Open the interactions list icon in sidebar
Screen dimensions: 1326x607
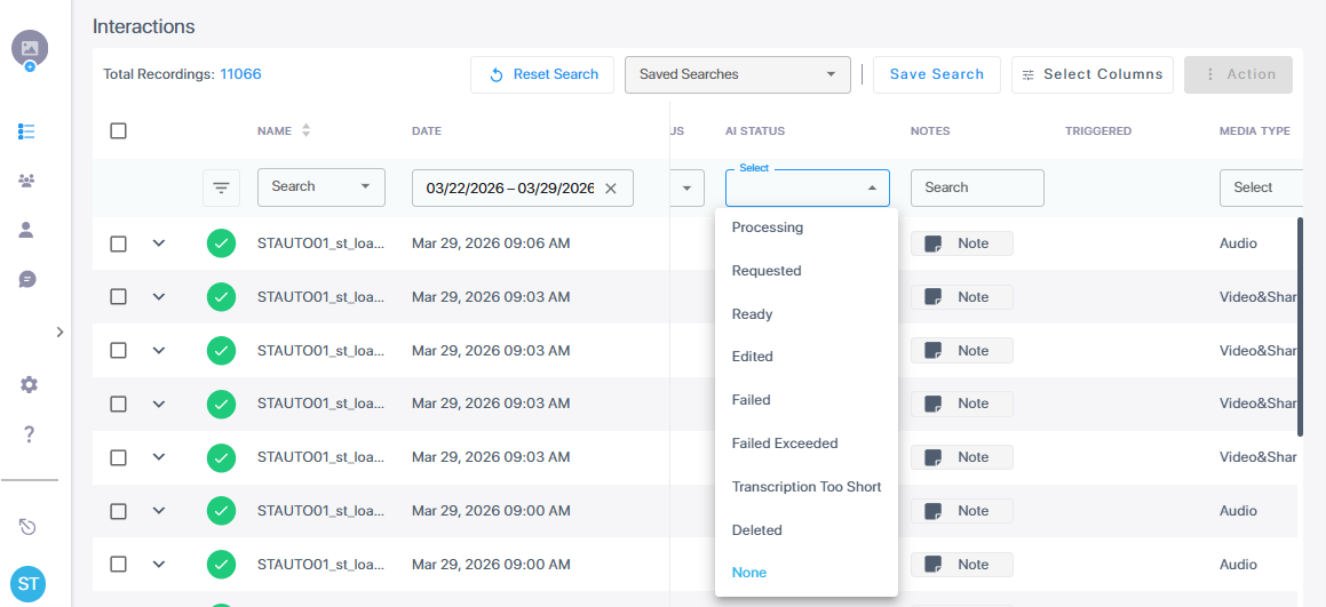click(x=27, y=131)
